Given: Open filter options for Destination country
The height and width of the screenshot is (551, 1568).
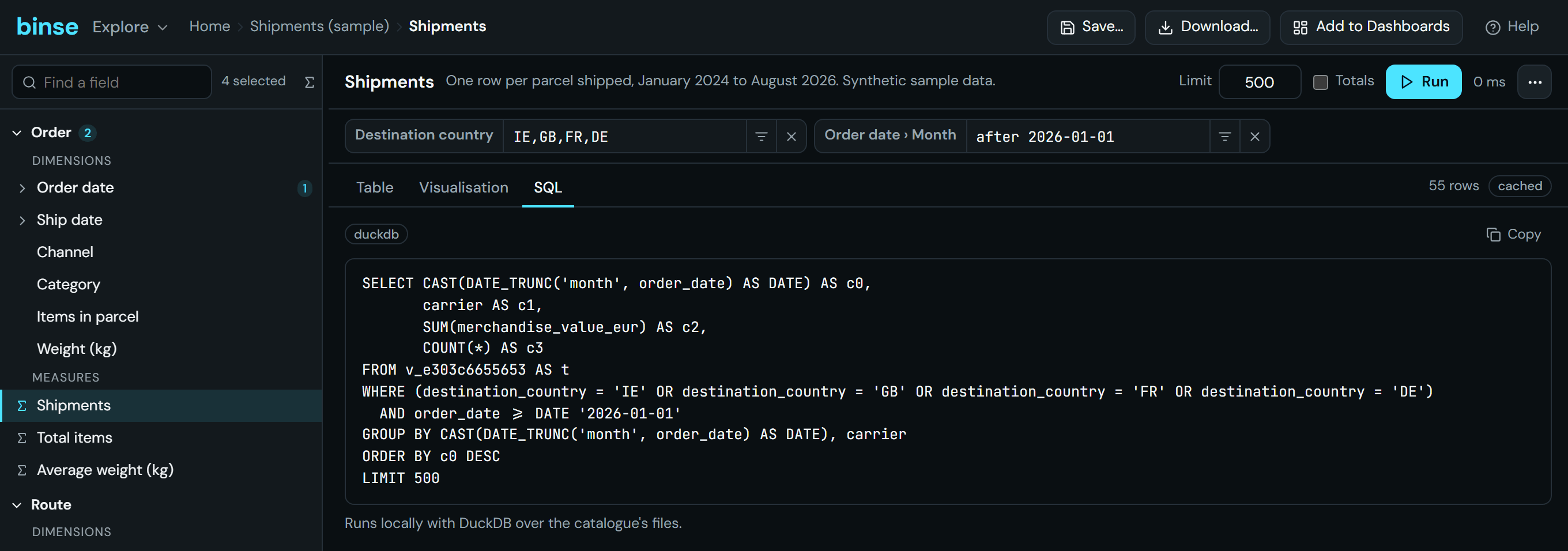Looking at the screenshot, I should [x=761, y=137].
